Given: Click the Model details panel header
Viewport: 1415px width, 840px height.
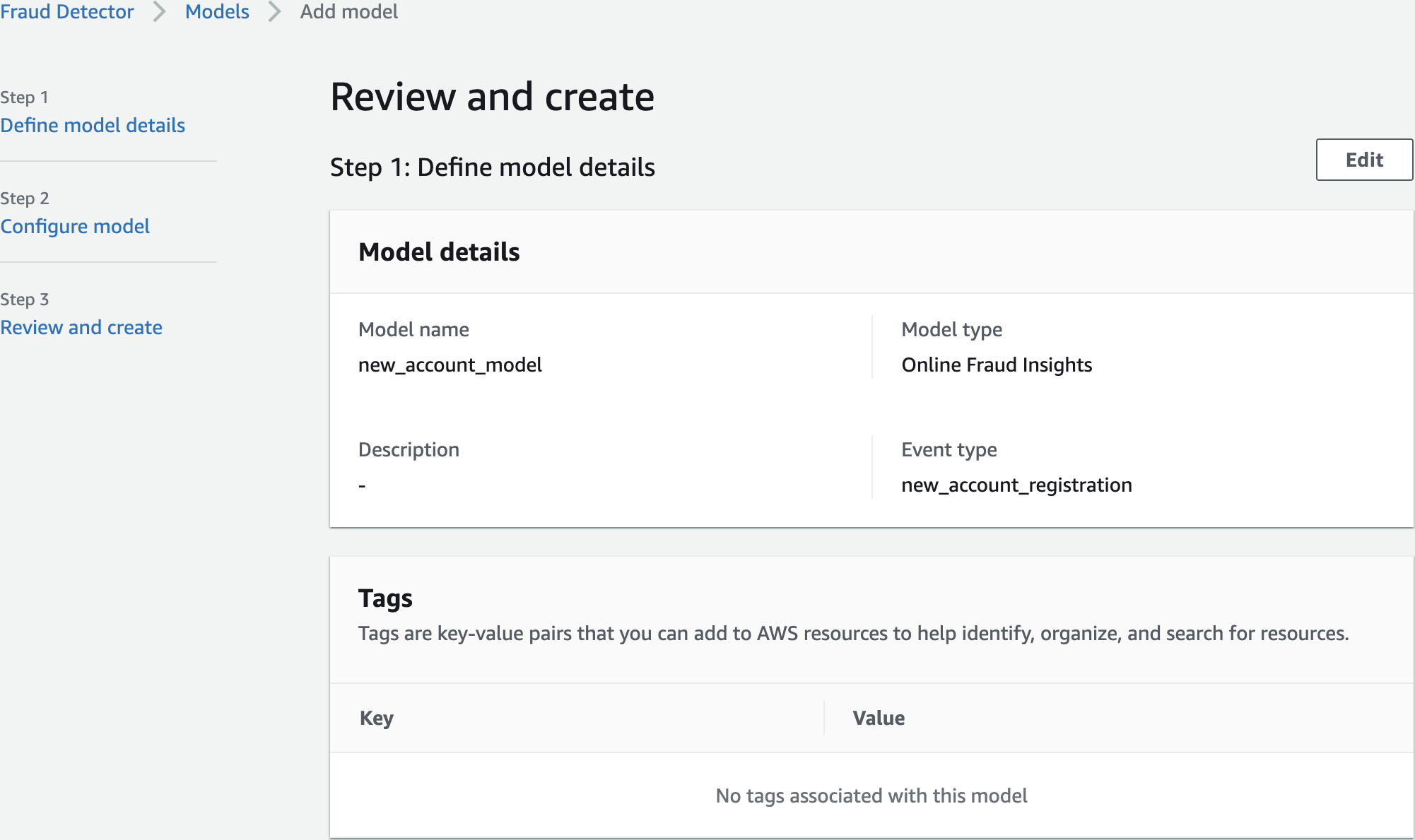Looking at the screenshot, I should coord(439,252).
